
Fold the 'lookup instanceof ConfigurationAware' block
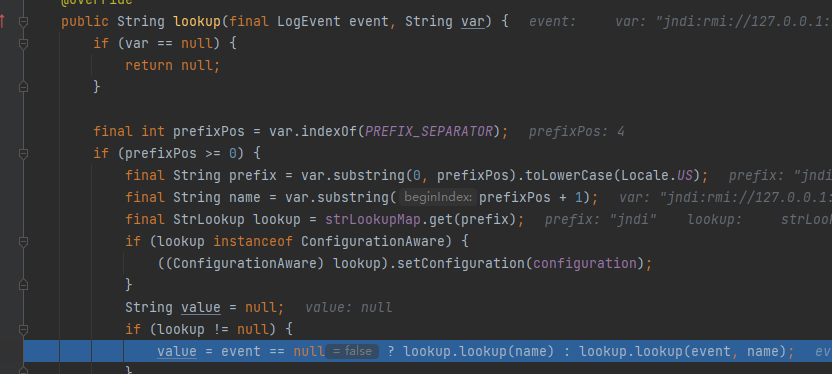tap(23, 241)
